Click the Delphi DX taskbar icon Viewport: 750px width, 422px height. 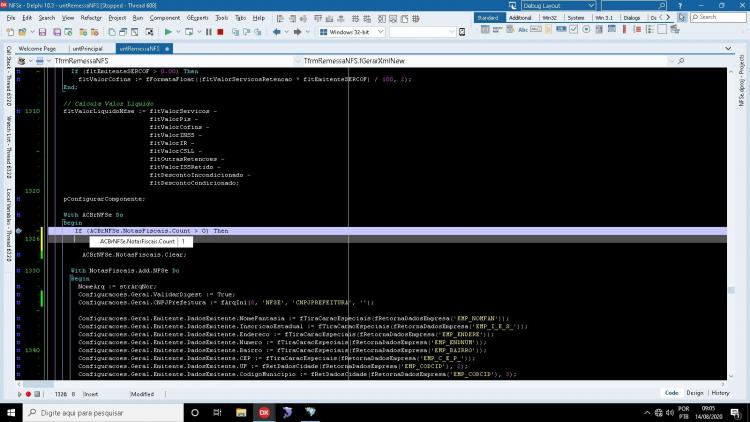(264, 412)
